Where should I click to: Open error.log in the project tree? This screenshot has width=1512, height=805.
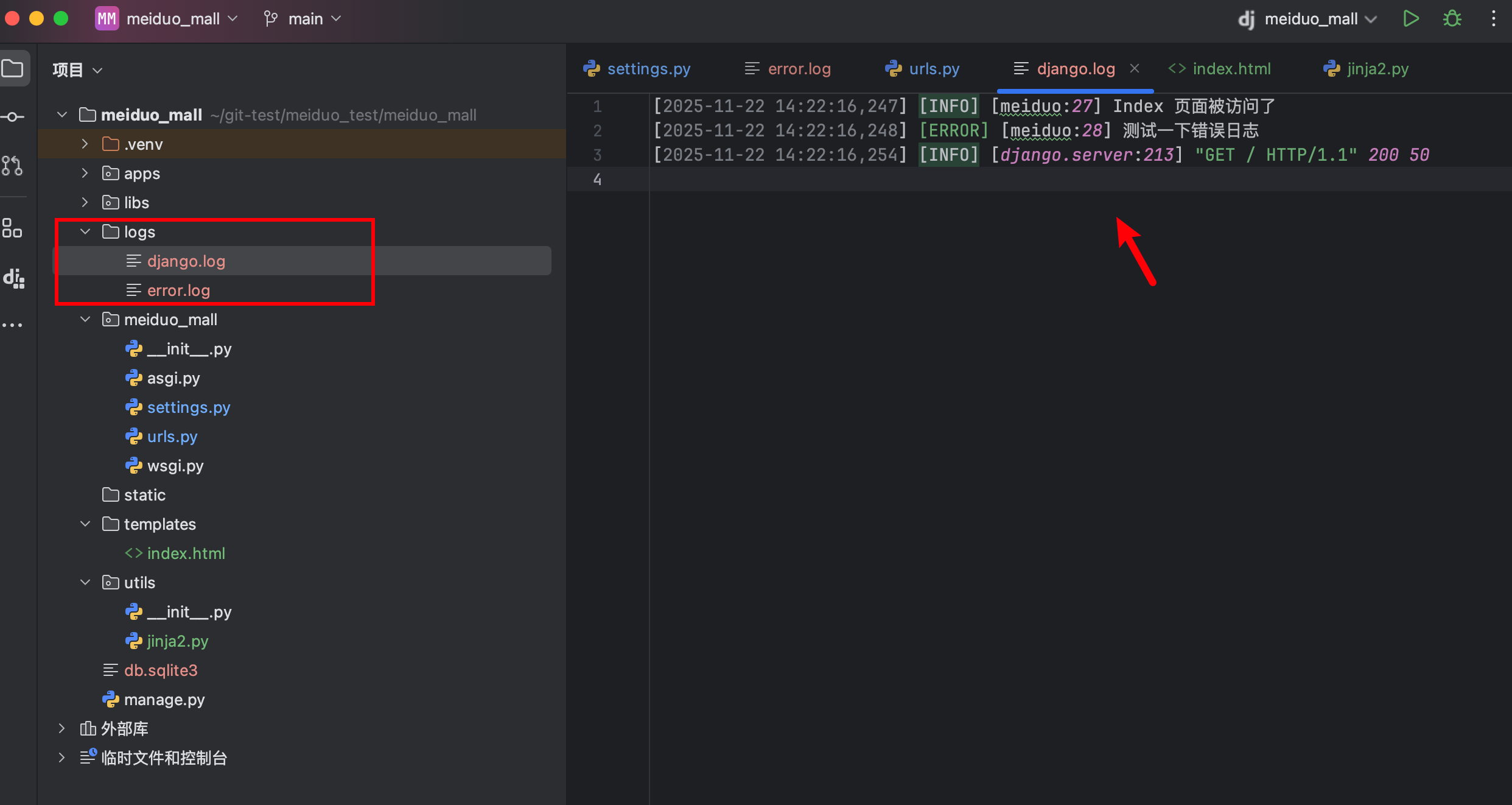178,290
